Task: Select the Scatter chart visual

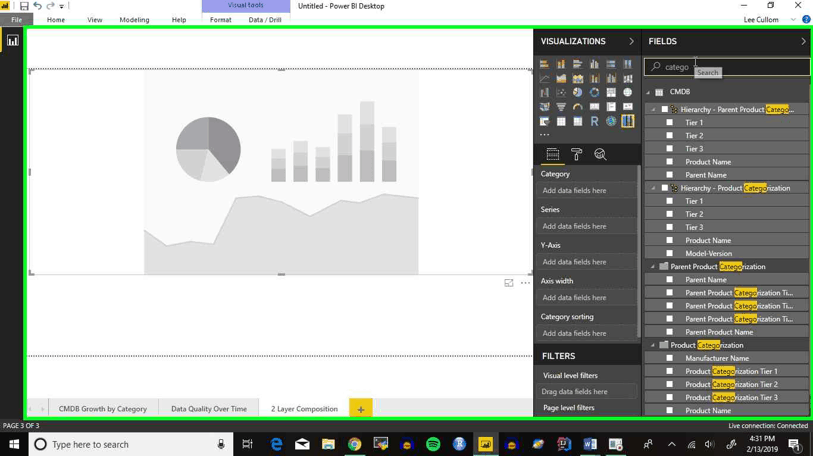Action: pyautogui.click(x=561, y=93)
